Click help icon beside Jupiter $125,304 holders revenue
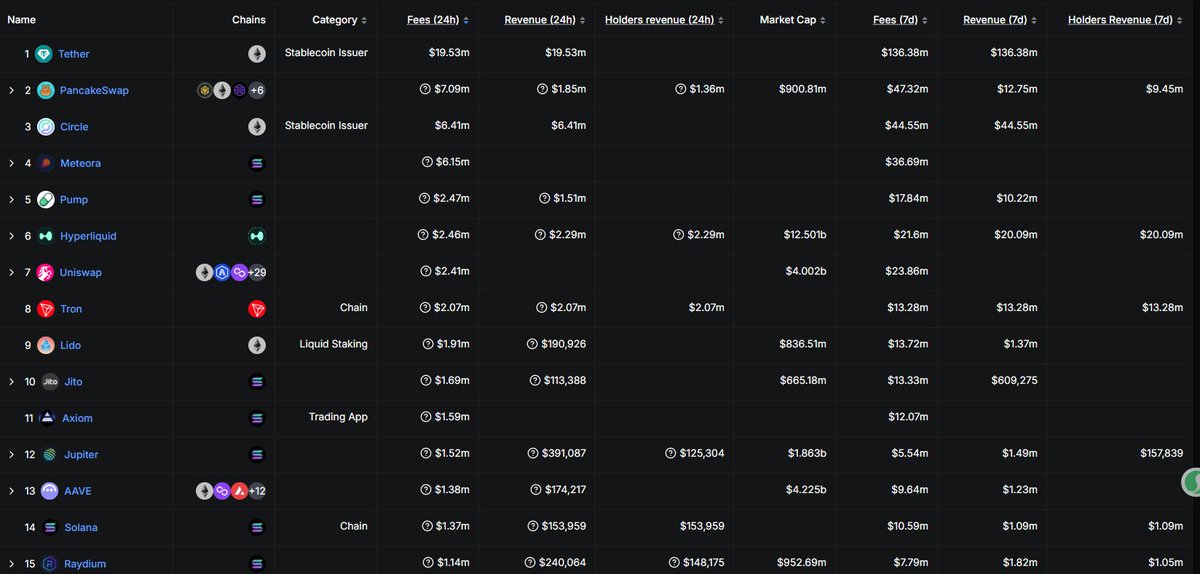The image size is (1200, 574). (x=670, y=454)
